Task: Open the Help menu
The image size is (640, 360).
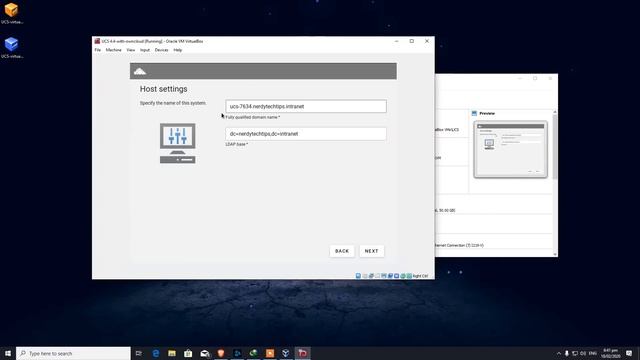Action: [178, 50]
